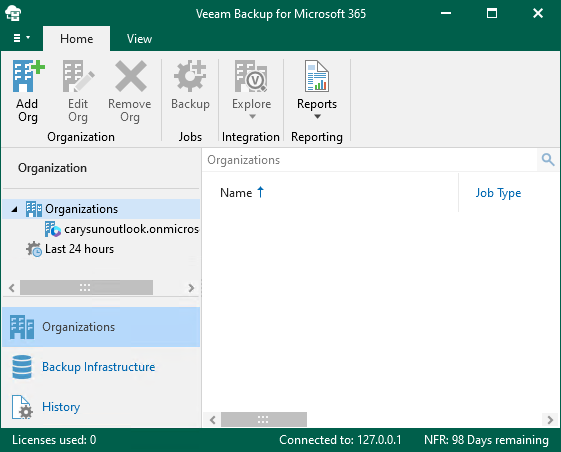
Task: Click tree pane left scroll arrow
Action: [x=12, y=288]
